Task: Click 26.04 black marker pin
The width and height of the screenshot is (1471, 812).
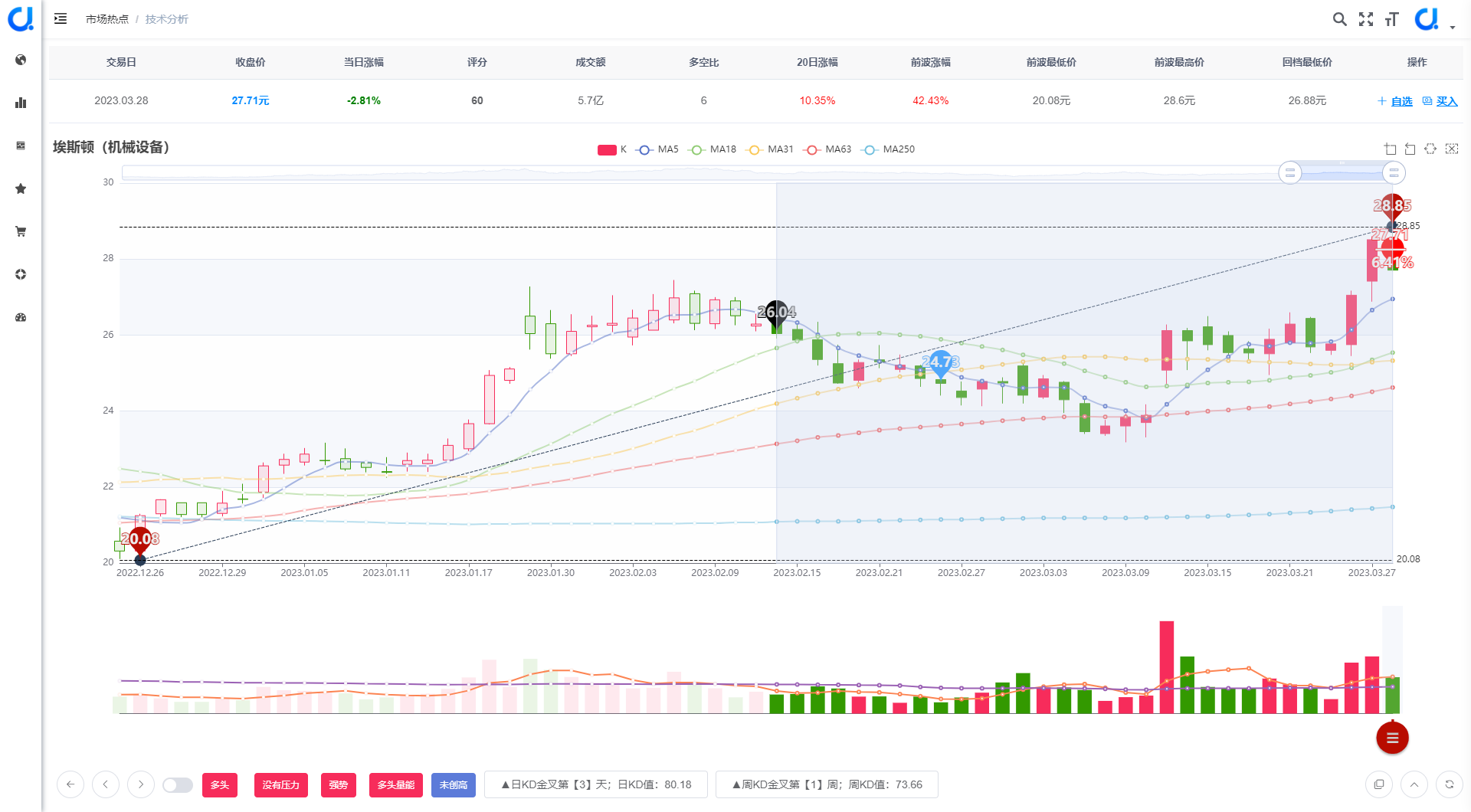Action: pos(777,313)
